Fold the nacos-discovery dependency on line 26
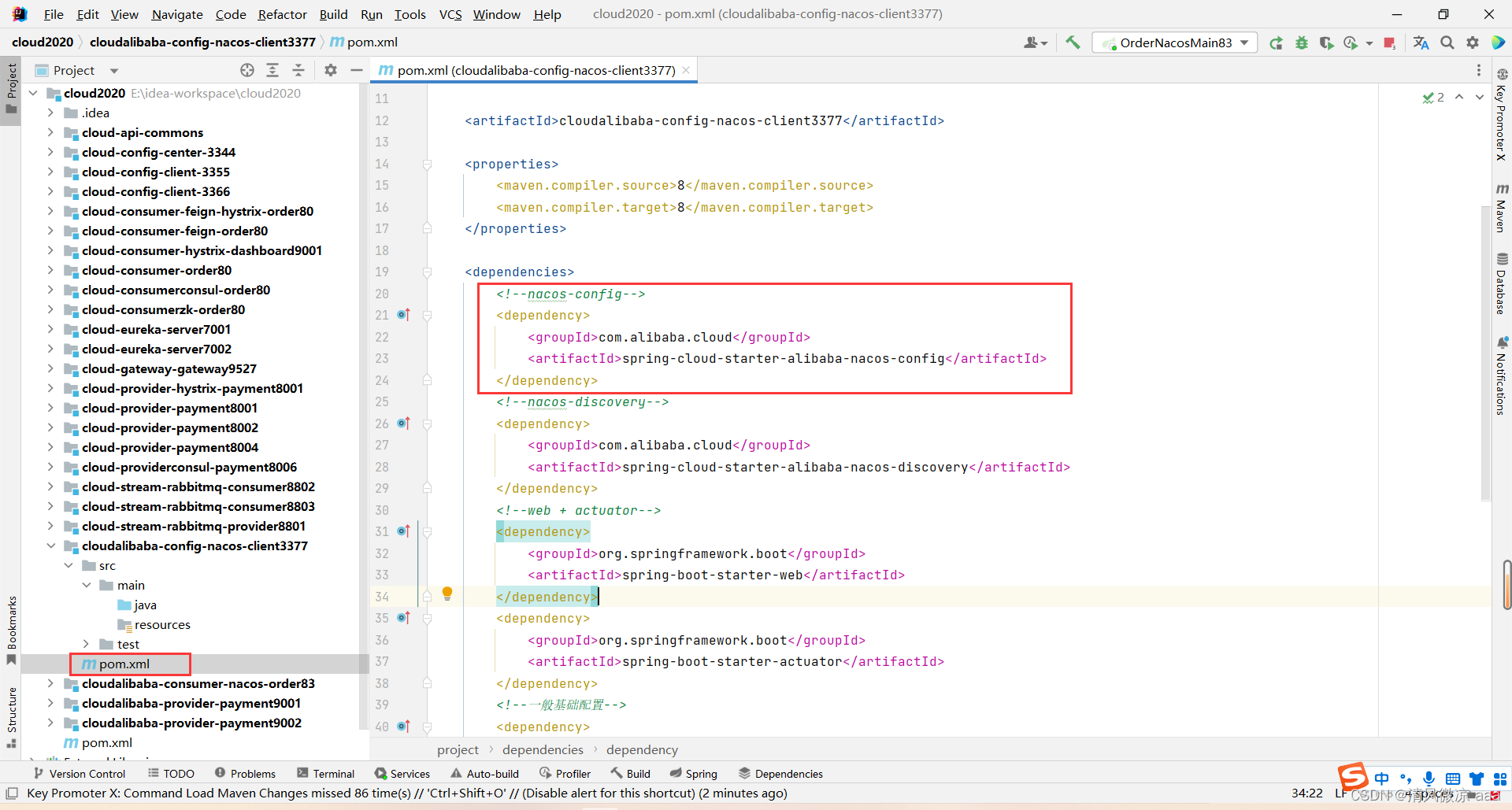Viewport: 1512px width, 810px height. coord(427,424)
